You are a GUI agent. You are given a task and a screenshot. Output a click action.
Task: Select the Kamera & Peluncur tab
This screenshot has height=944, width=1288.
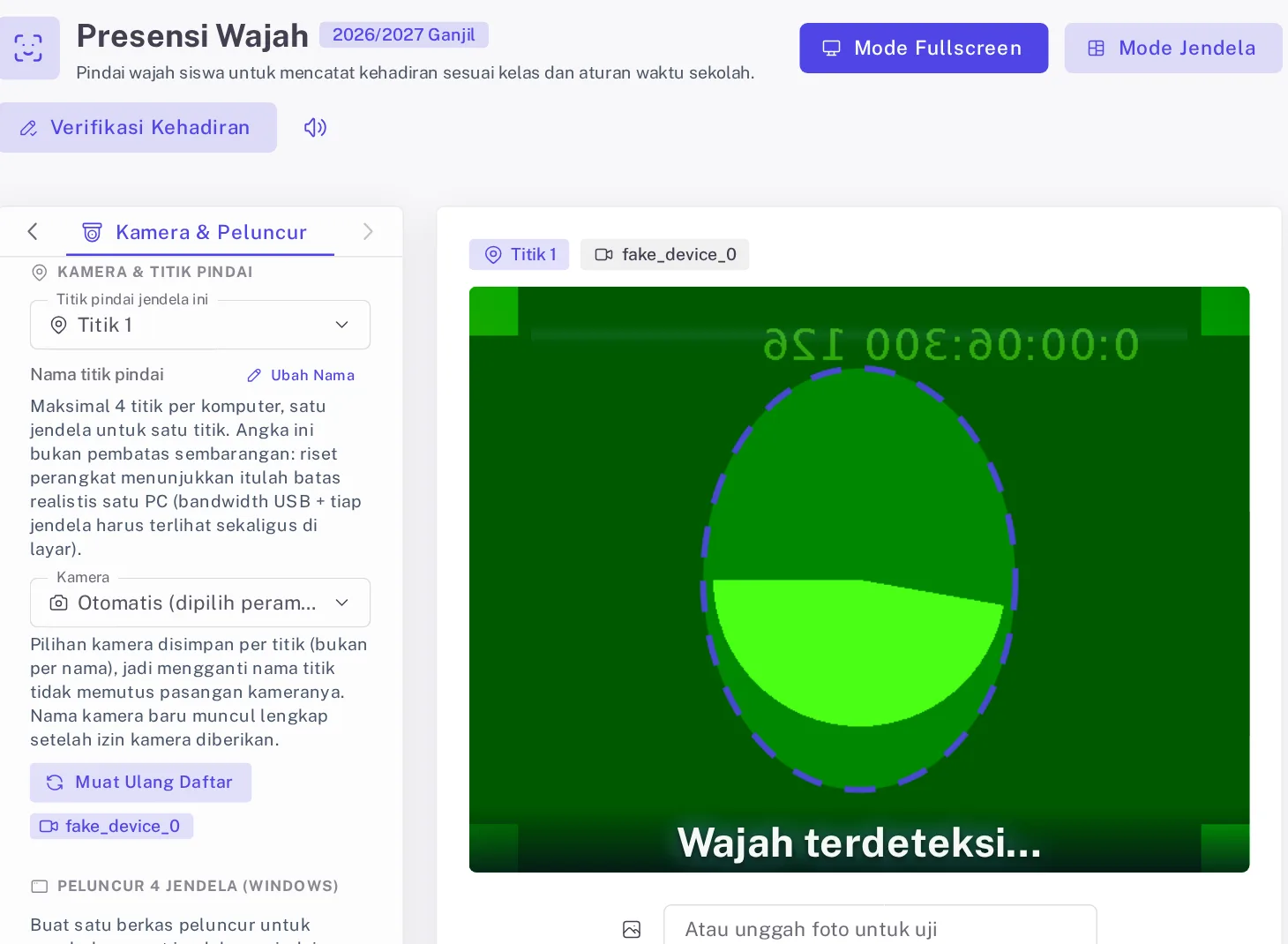pos(200,232)
